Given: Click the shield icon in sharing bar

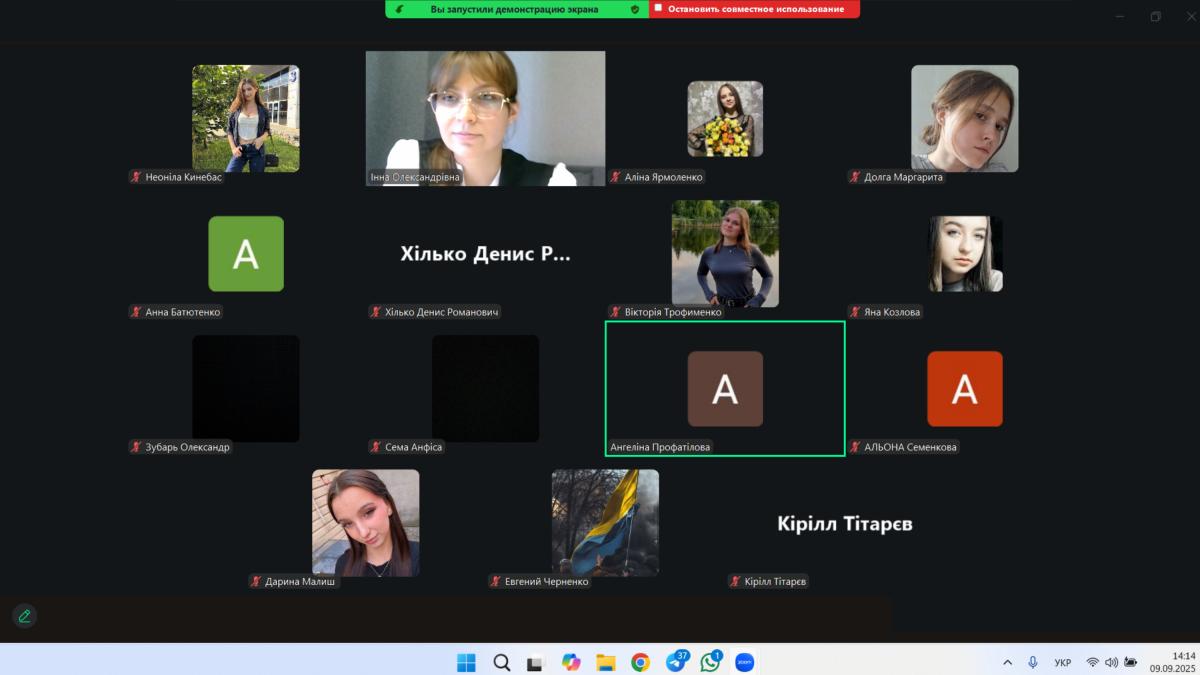Looking at the screenshot, I should (634, 9).
